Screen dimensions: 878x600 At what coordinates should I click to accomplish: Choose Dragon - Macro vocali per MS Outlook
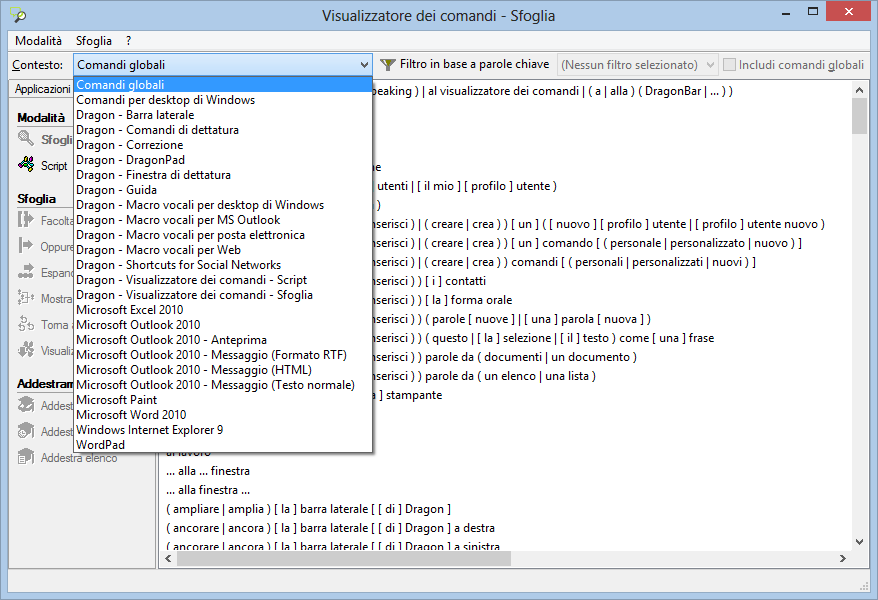[x=223, y=220]
